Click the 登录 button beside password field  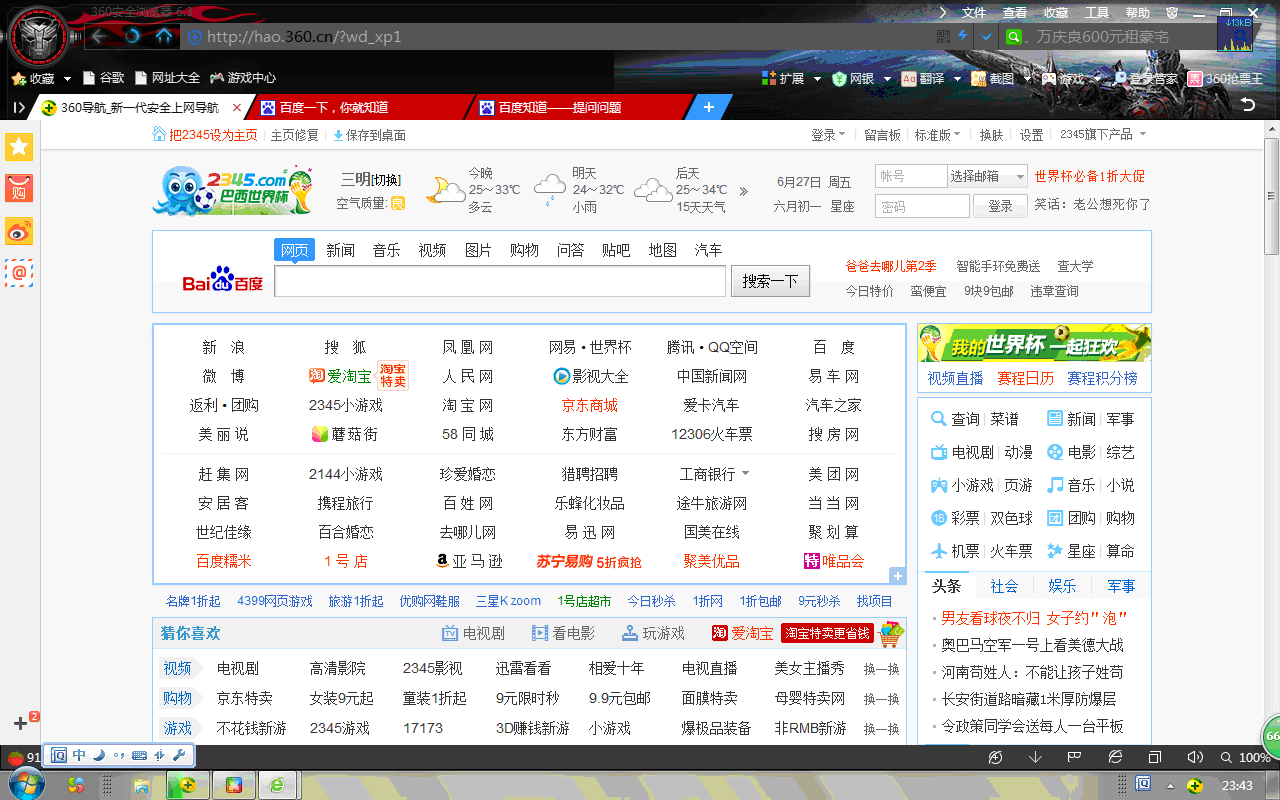coord(1000,206)
